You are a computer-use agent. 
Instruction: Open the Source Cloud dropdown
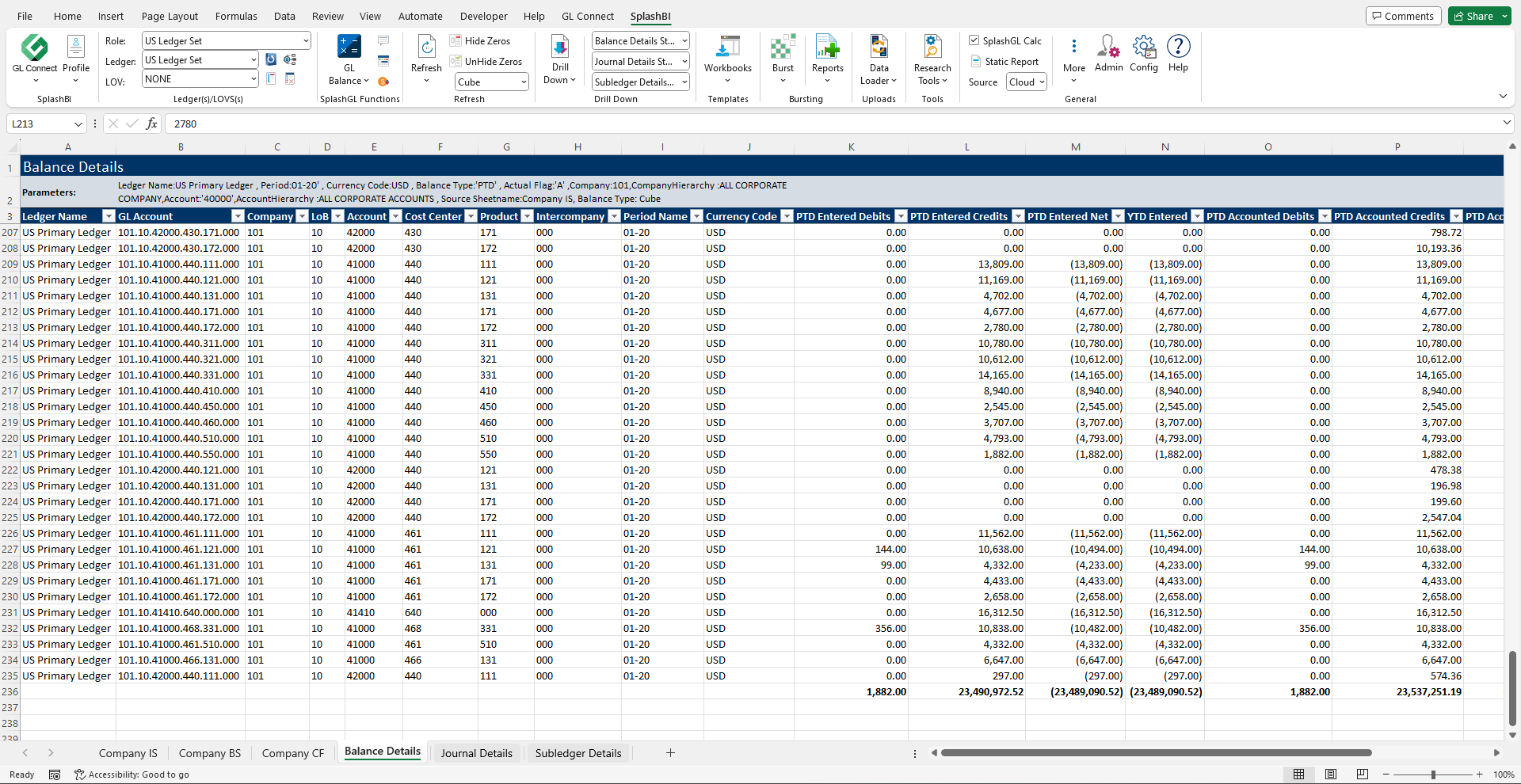(x=1027, y=82)
